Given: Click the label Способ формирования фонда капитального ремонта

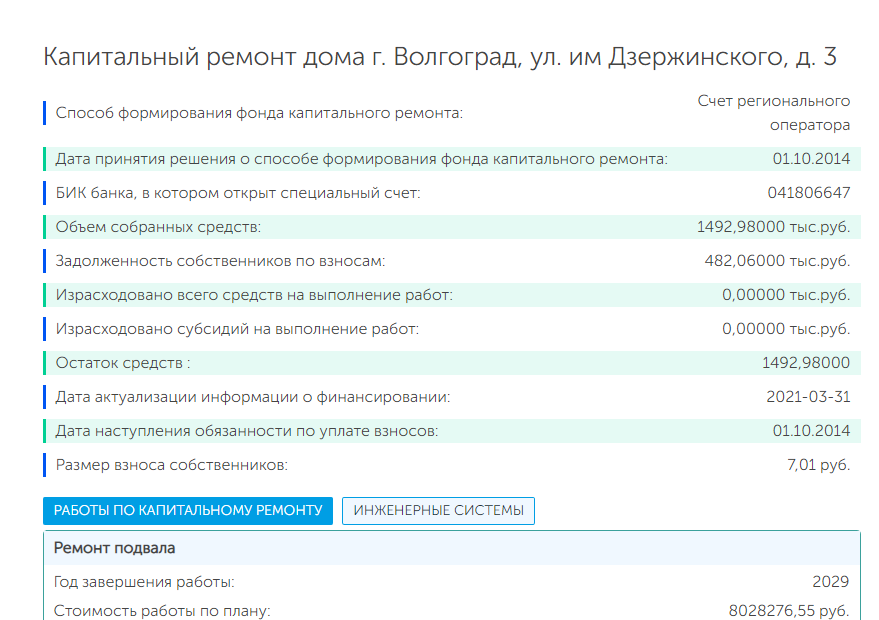Looking at the screenshot, I should click(x=259, y=113).
